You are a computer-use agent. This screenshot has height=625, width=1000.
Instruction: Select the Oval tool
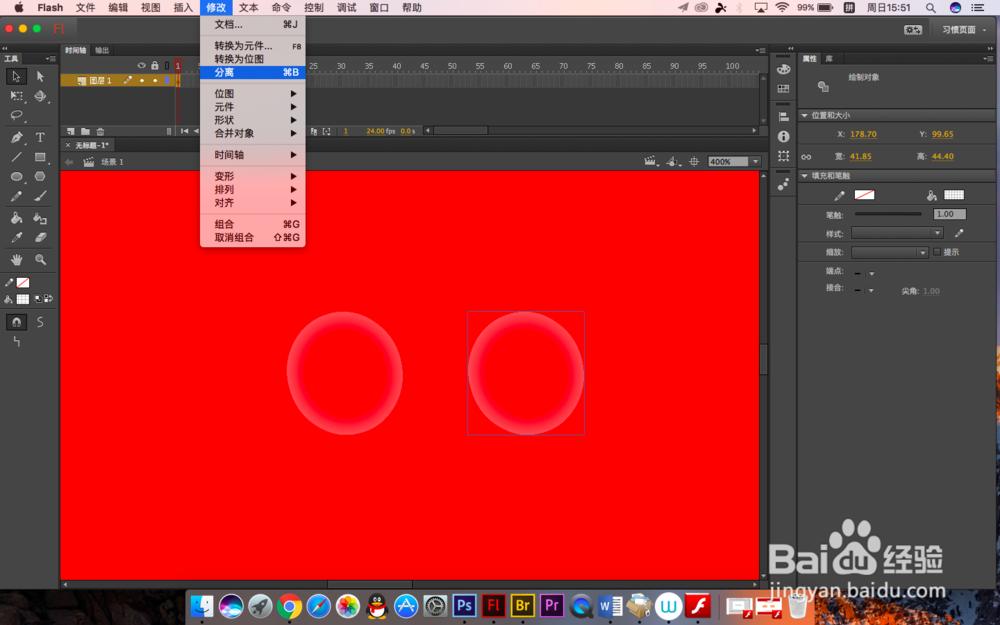(x=16, y=176)
